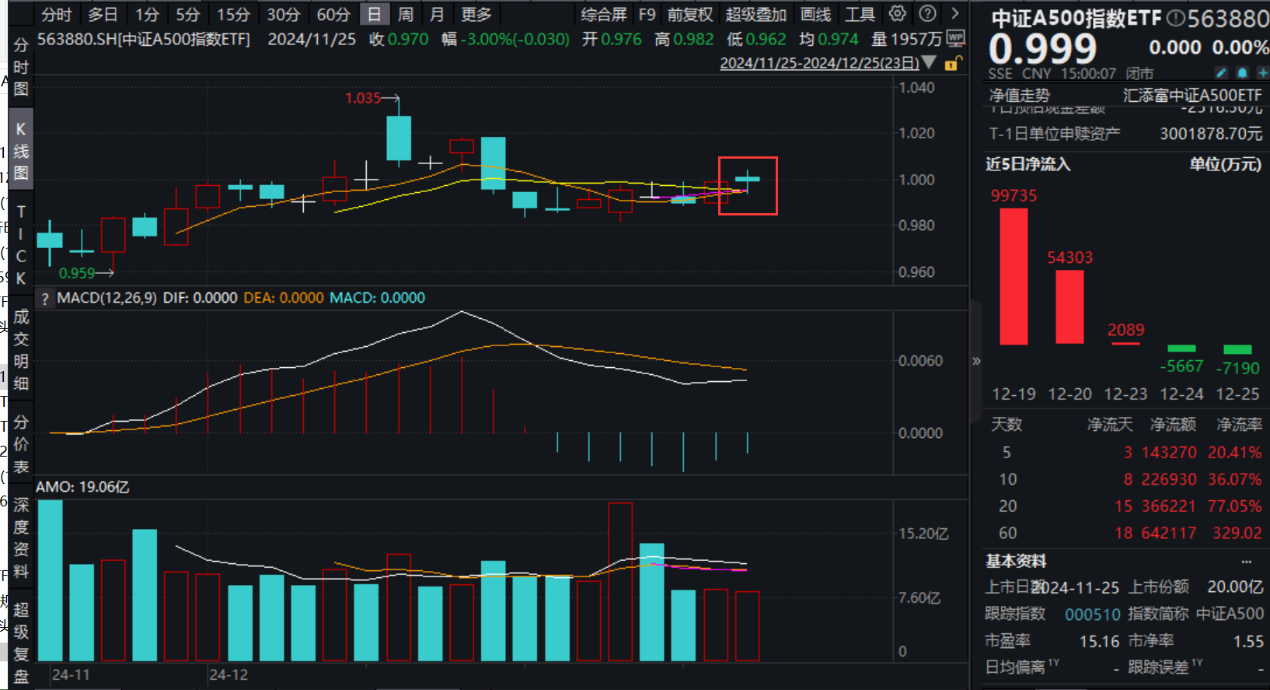
Task: Click the help question mark icon
Action: [928, 14]
